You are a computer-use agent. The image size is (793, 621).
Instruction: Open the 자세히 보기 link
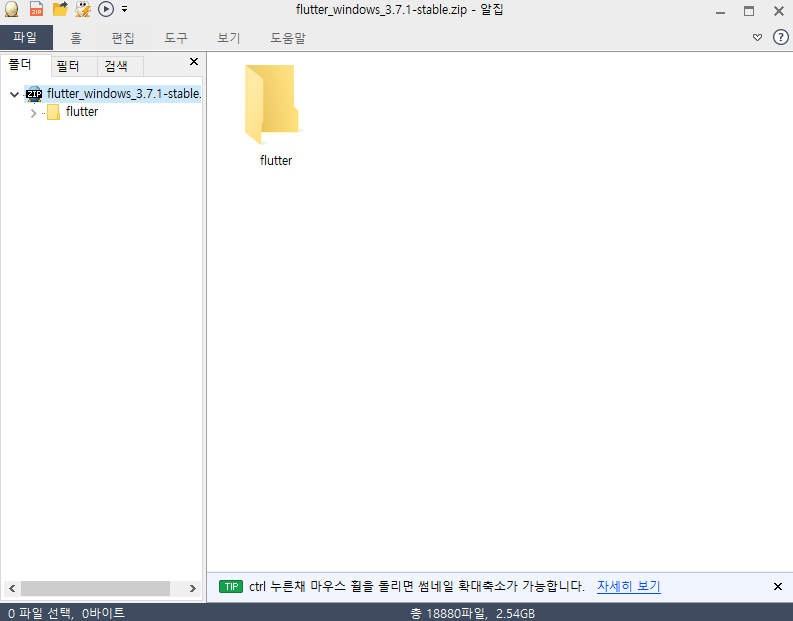coord(629,586)
